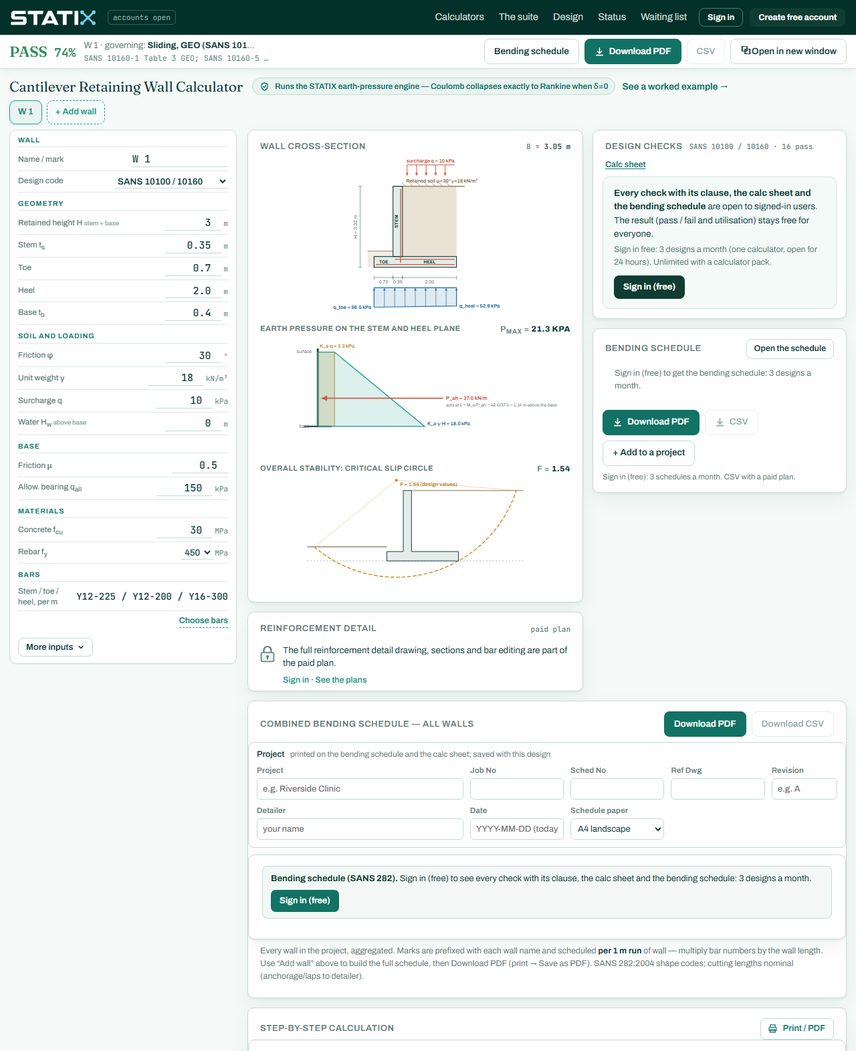Follow the See a worked example link
This screenshot has width=856, height=1051.
point(674,86)
